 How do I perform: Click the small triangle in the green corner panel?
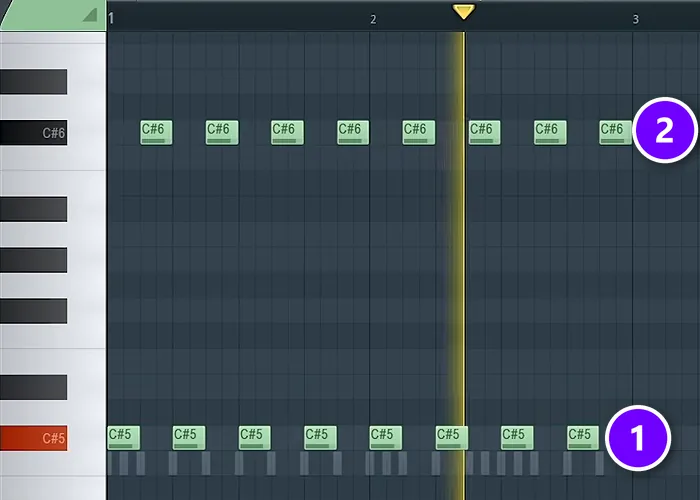click(x=91, y=15)
